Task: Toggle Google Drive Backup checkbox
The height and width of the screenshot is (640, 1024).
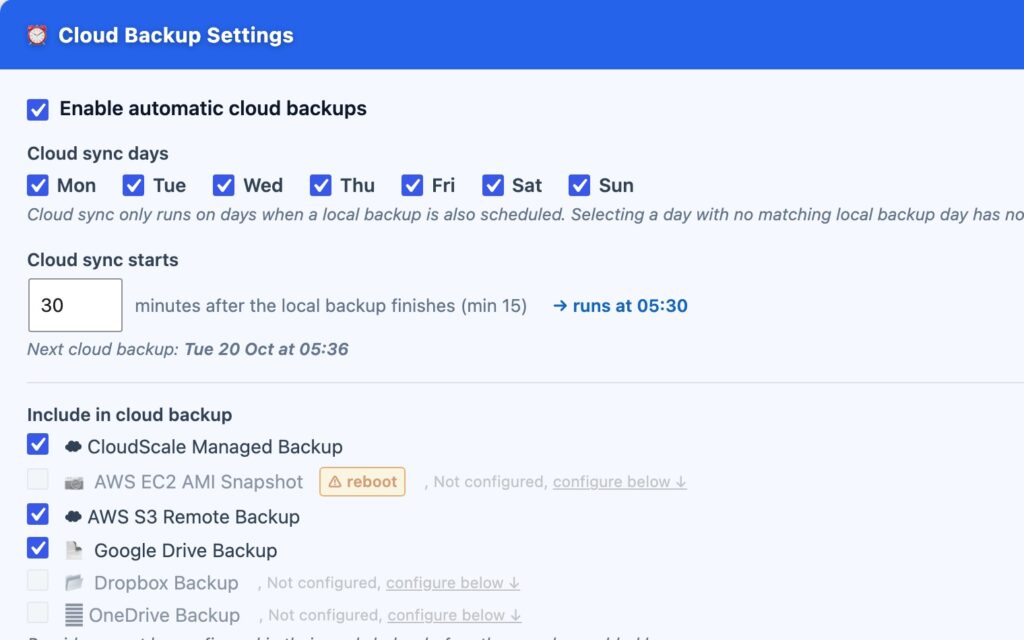Action: point(38,548)
